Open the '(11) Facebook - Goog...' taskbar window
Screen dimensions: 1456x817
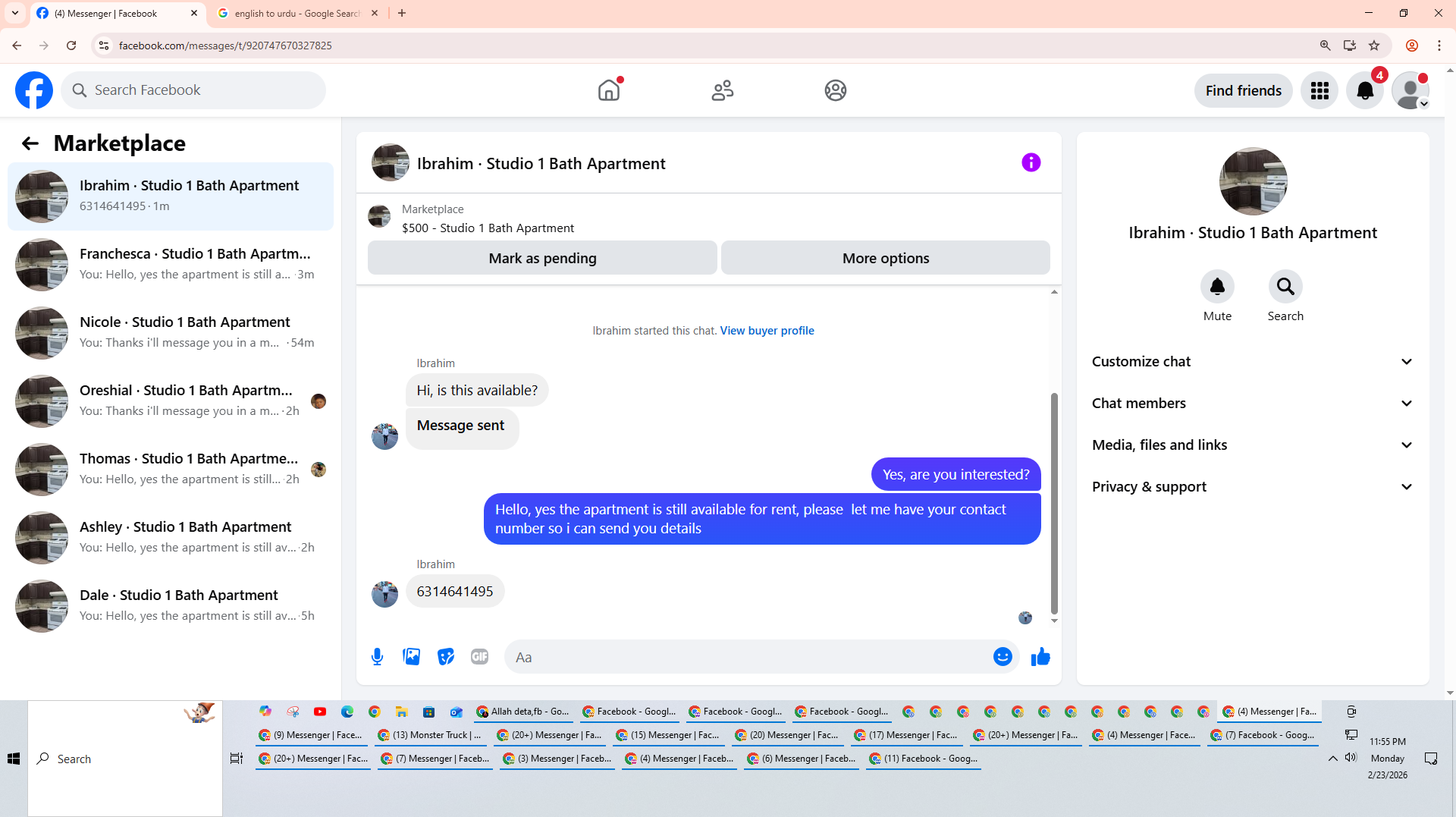click(x=924, y=759)
